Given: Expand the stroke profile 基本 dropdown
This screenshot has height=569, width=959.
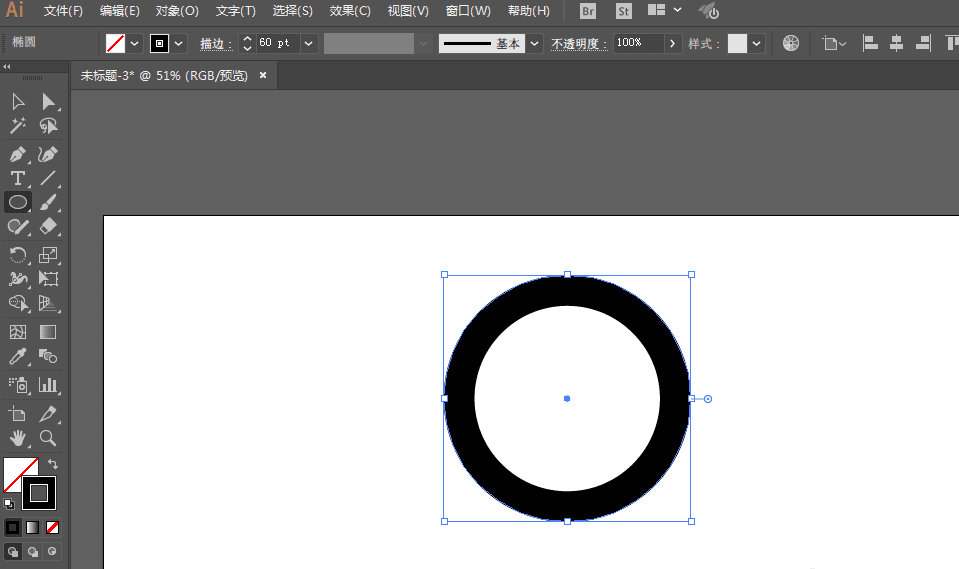Looking at the screenshot, I should point(534,44).
